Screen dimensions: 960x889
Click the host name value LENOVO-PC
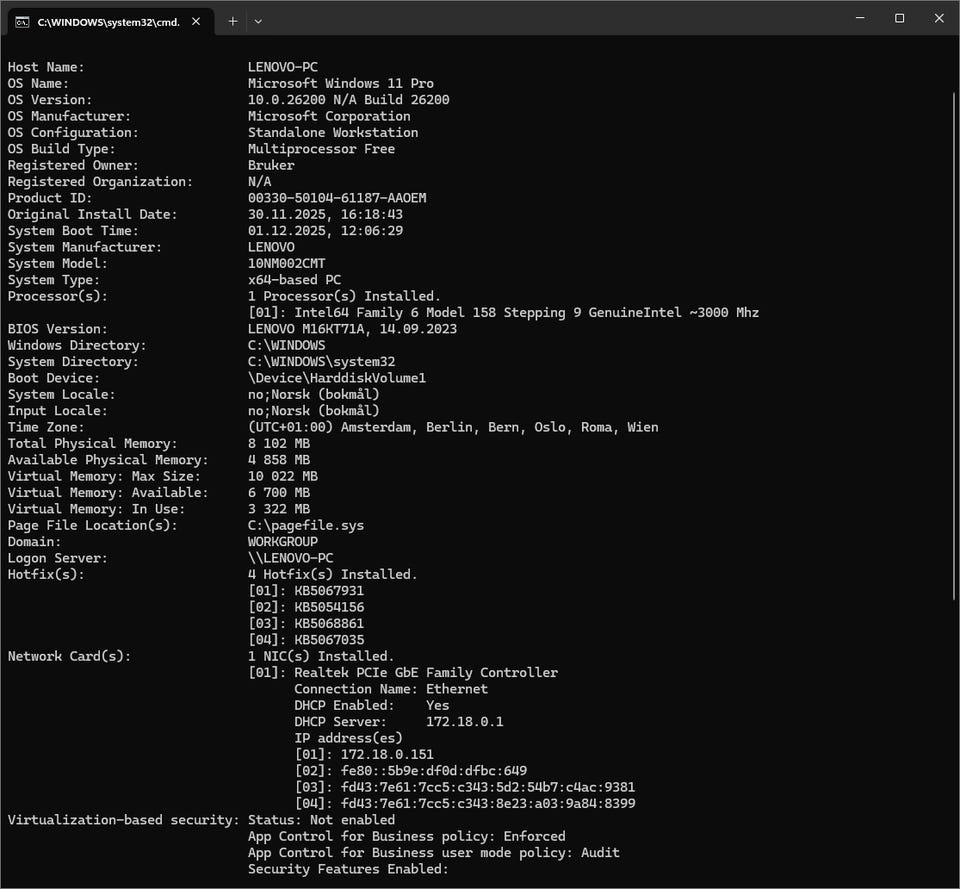click(x=283, y=67)
